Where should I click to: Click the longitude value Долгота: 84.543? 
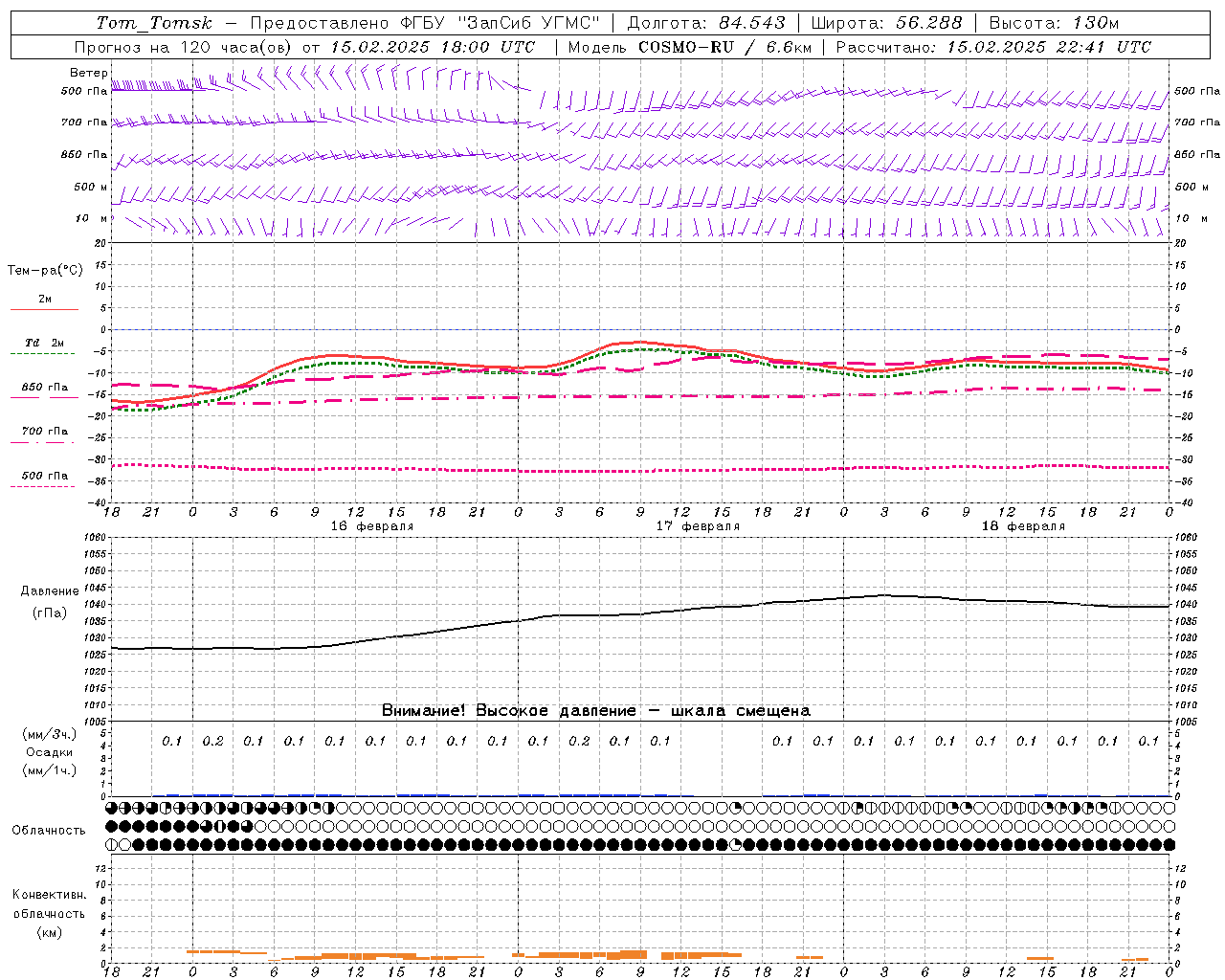tap(706, 23)
